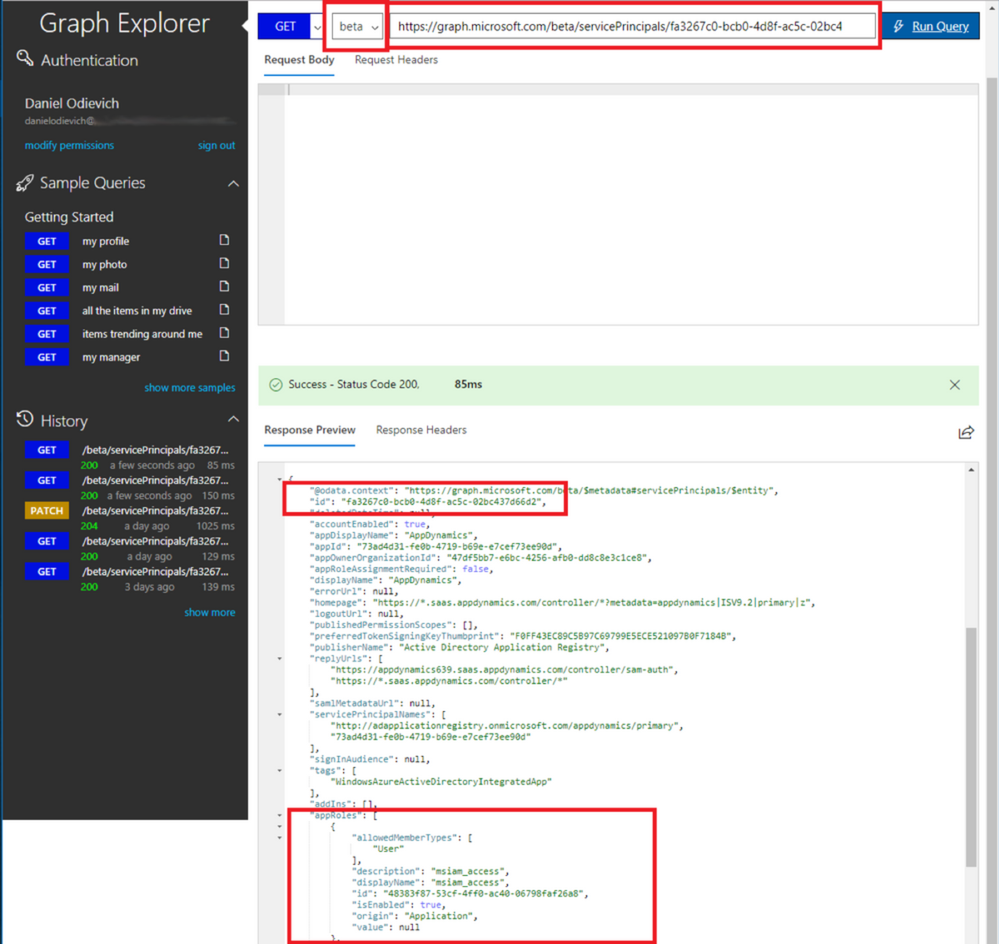Collapse the servicePrincipalNames array fold arrow
This screenshot has width=999, height=944.
click(280, 715)
